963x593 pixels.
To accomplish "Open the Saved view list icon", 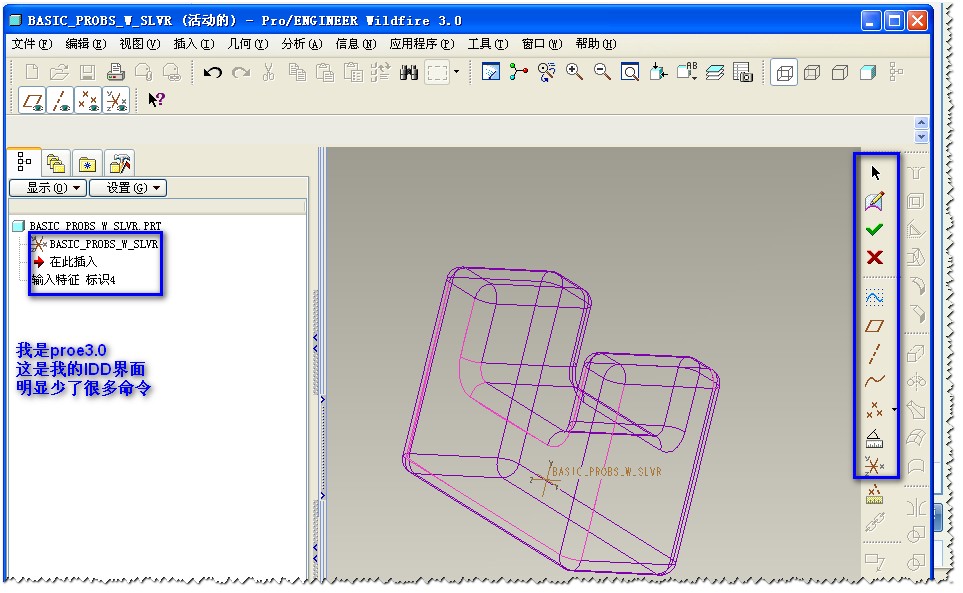I will point(687,72).
